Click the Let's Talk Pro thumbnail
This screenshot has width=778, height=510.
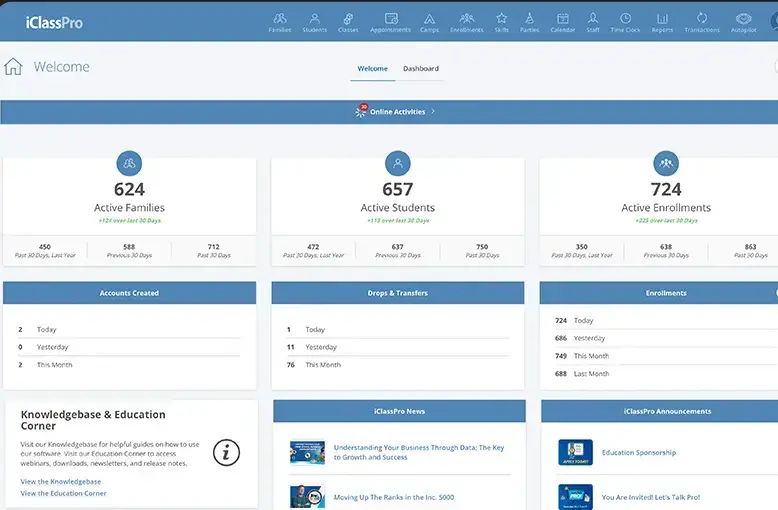575,497
